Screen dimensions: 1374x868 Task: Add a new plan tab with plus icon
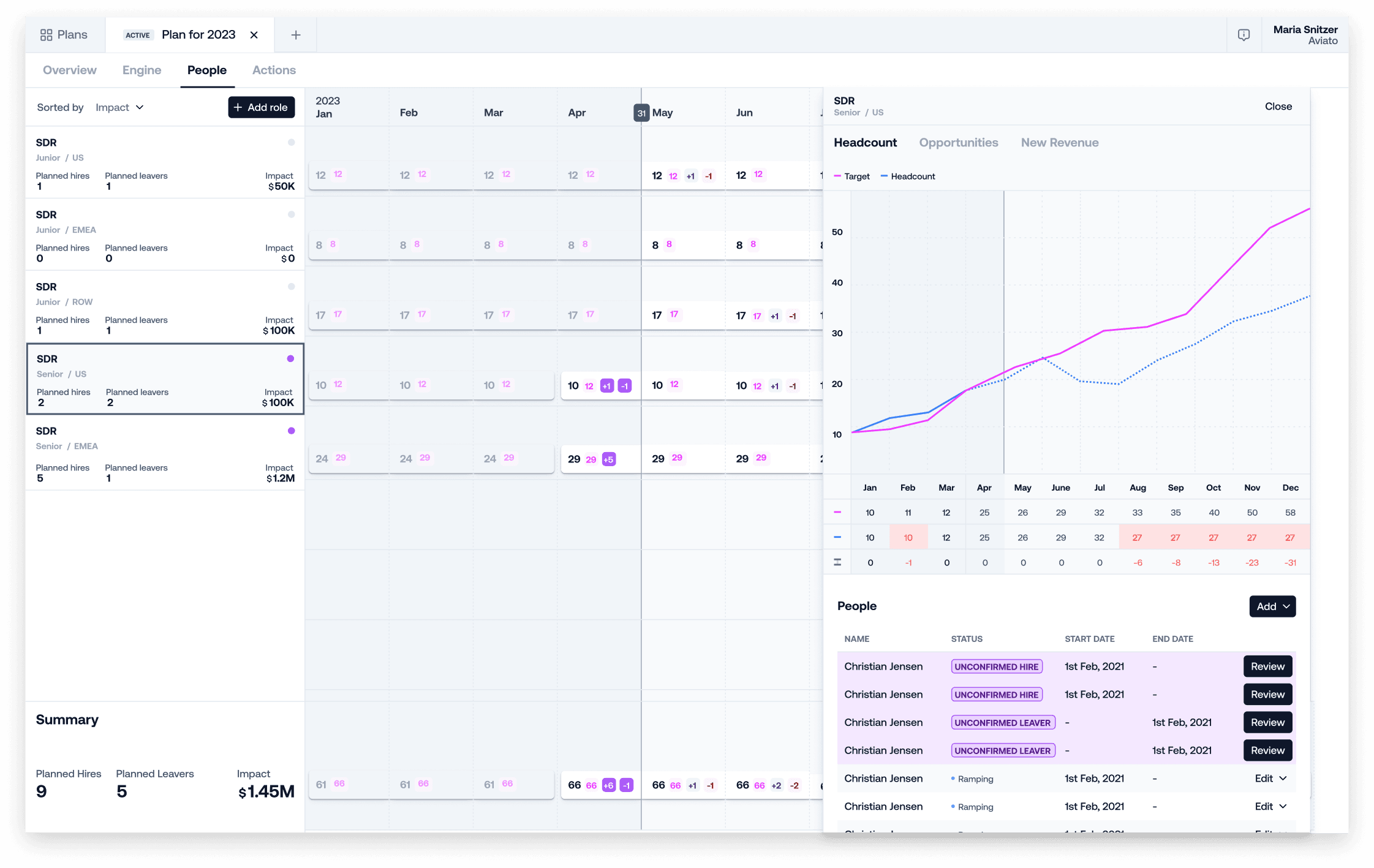tap(296, 35)
